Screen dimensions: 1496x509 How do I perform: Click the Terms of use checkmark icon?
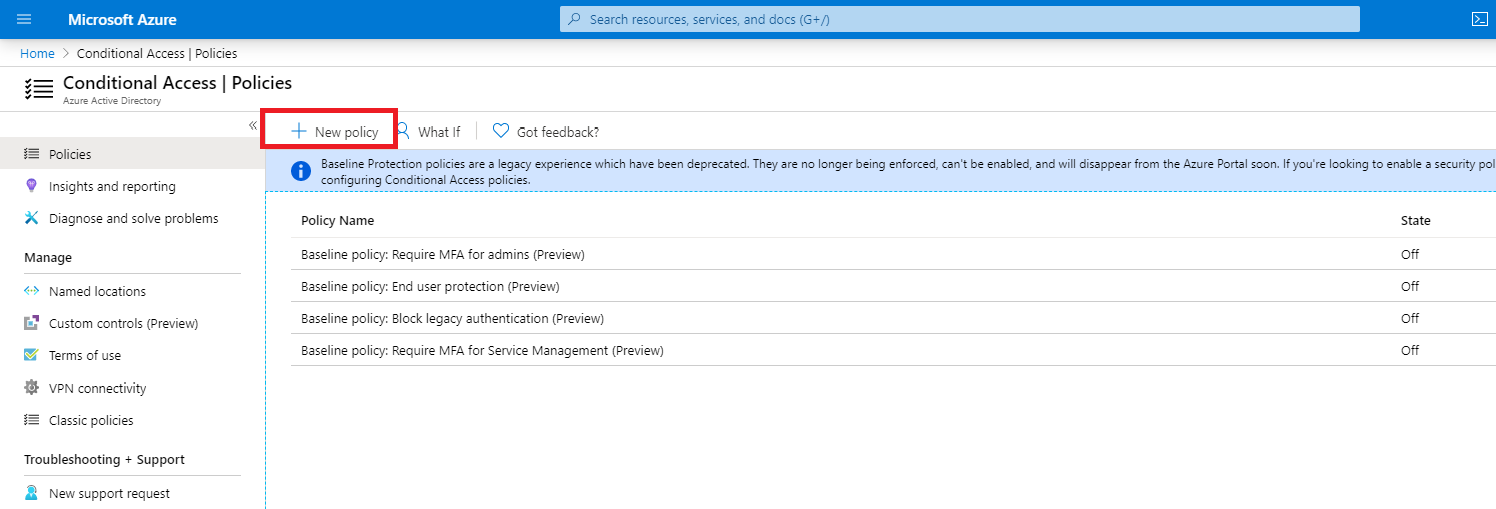[x=31, y=355]
